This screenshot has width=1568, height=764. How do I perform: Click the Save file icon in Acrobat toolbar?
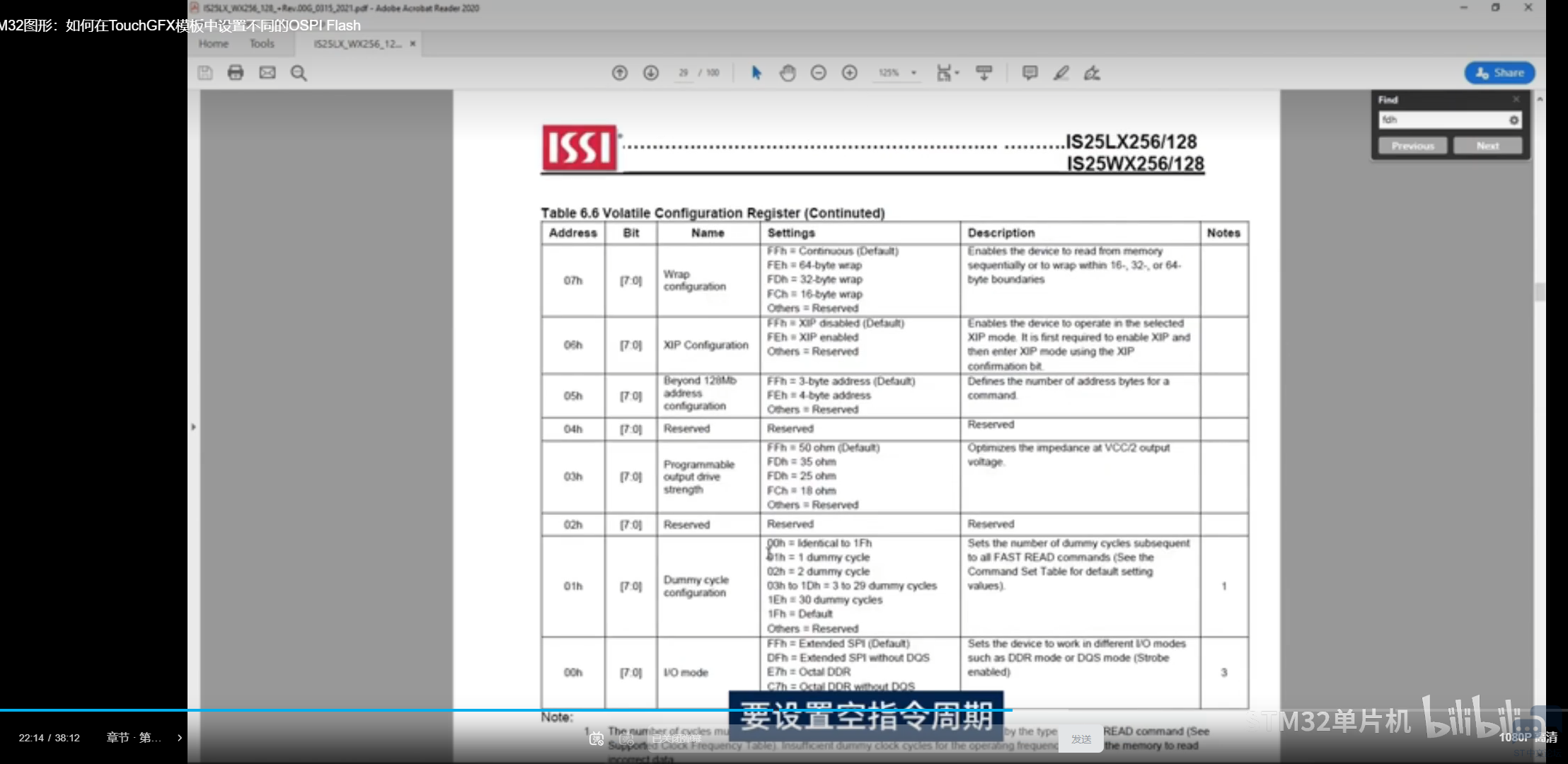(205, 73)
